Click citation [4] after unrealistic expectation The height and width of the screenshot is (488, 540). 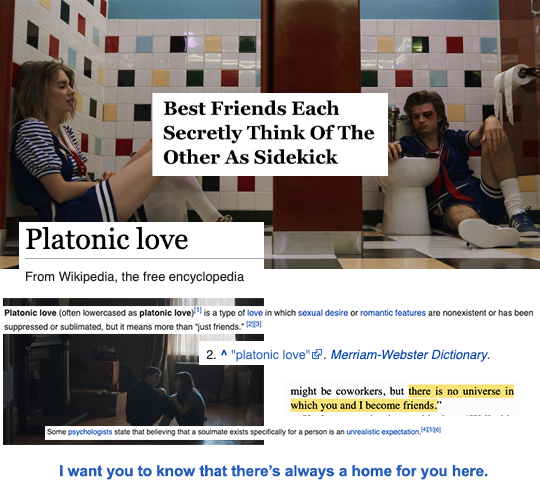click(x=424, y=430)
